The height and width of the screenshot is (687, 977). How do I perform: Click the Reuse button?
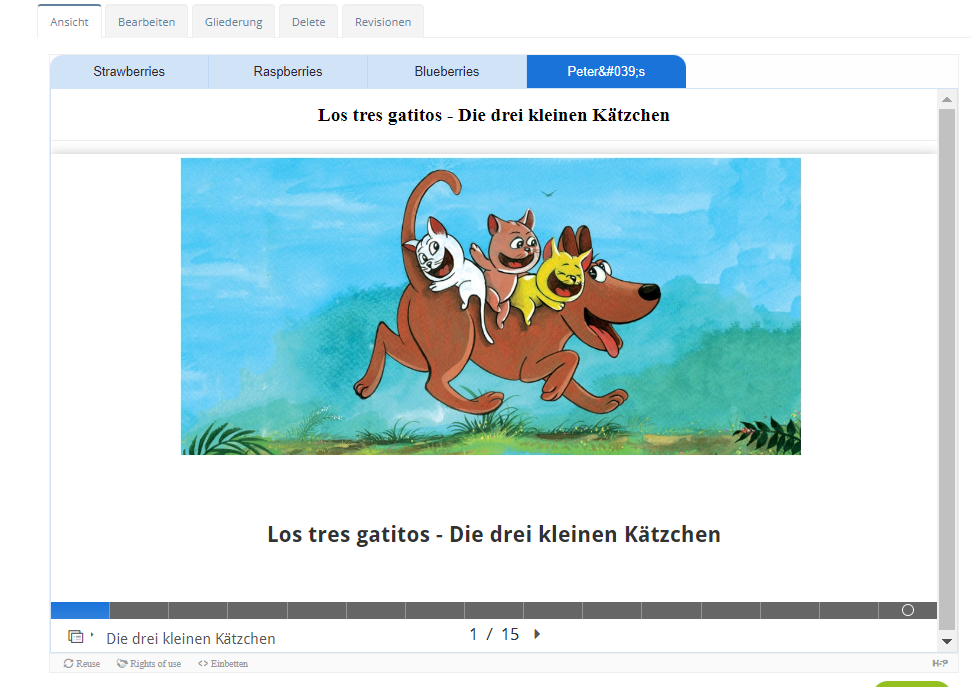(x=82, y=663)
